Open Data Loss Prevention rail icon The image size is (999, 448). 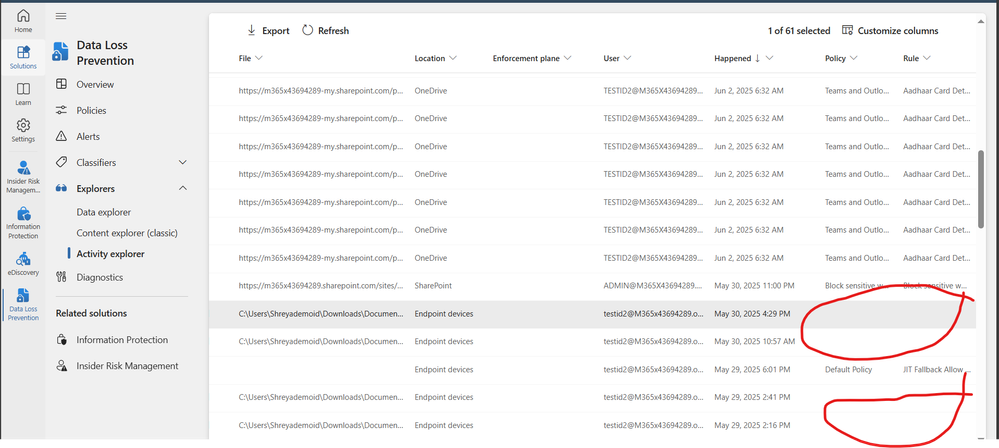23,305
